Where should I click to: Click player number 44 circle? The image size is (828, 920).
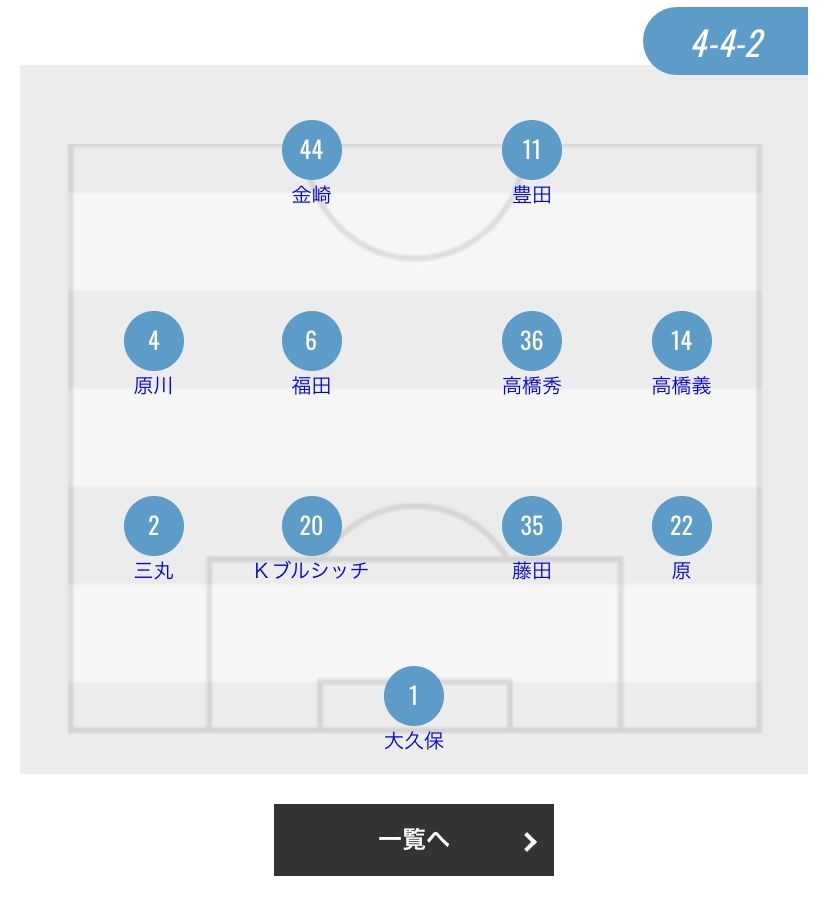[x=311, y=150]
